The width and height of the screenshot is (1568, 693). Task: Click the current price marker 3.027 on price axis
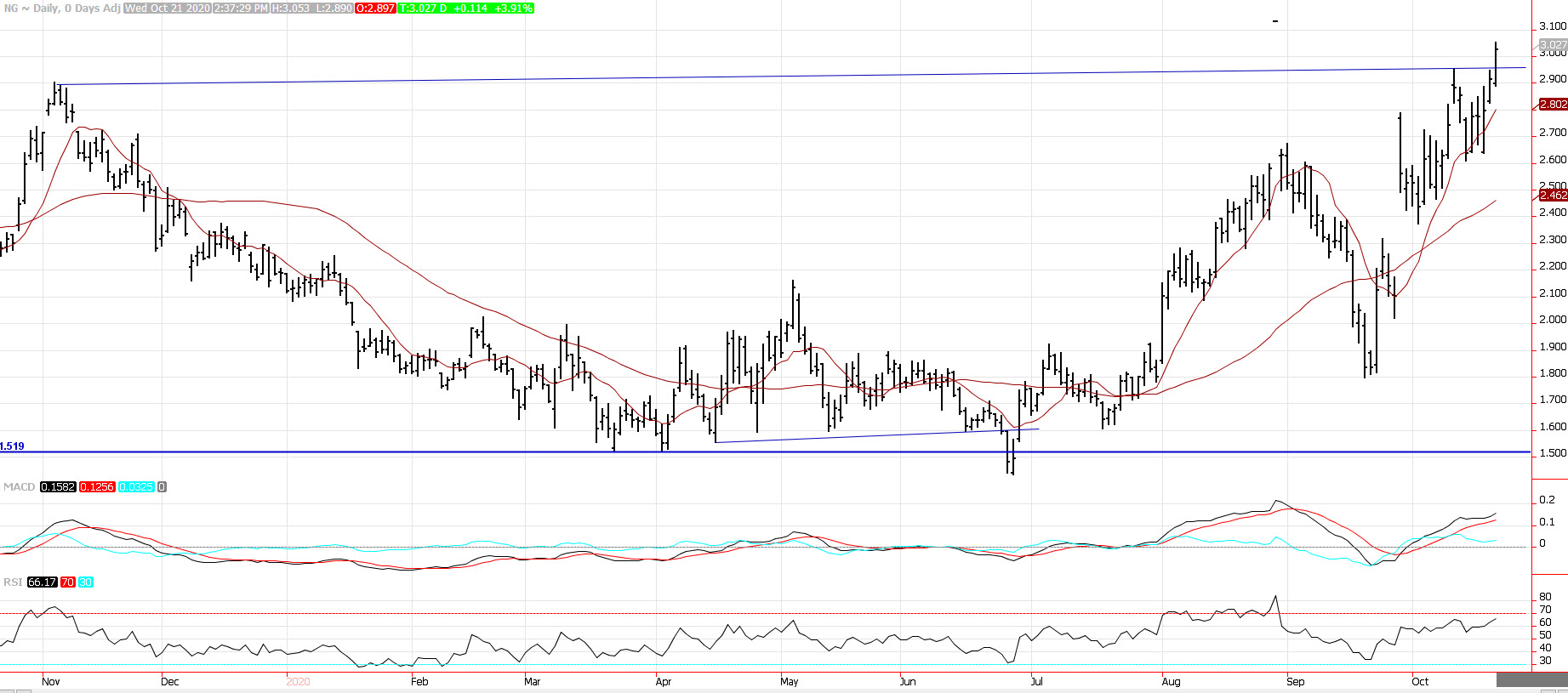pos(1553,44)
